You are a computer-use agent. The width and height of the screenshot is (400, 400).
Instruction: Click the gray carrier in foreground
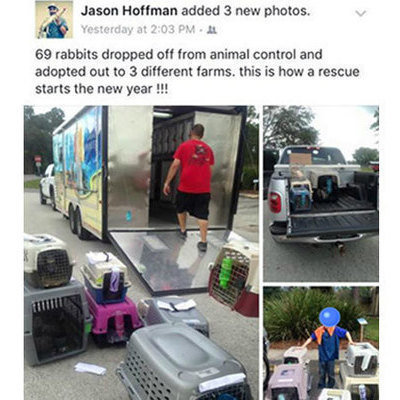(x=182, y=363)
